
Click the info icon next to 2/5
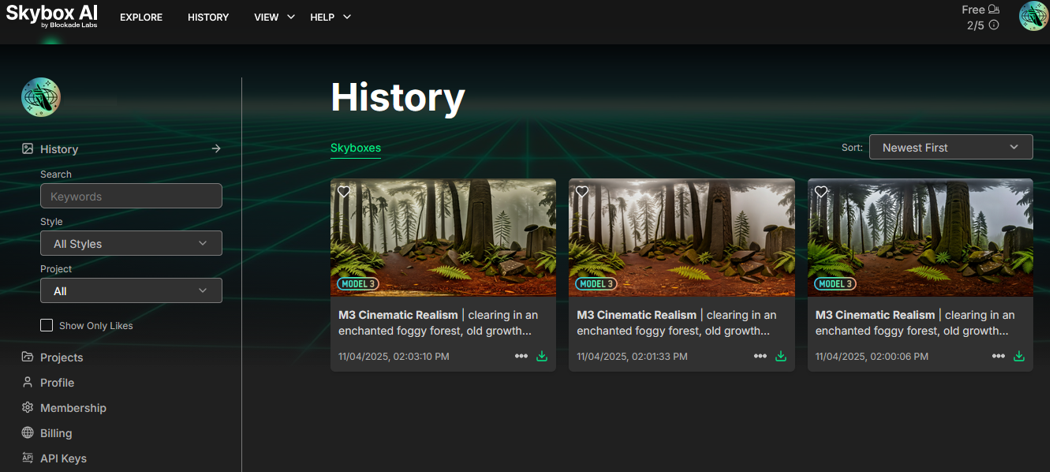click(x=994, y=25)
